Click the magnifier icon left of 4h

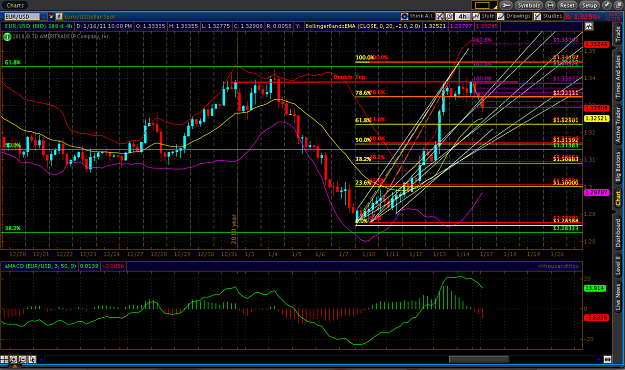449,16
